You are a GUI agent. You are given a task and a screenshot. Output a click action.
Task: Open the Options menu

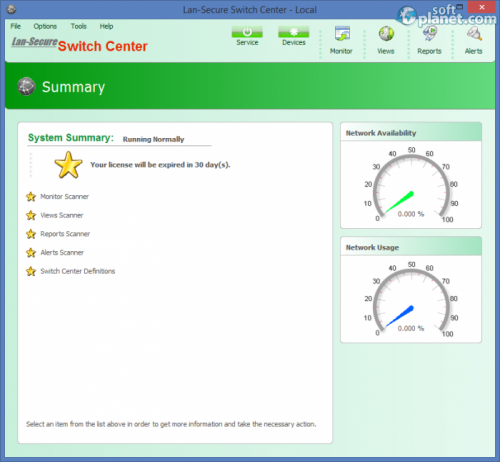coord(45,26)
